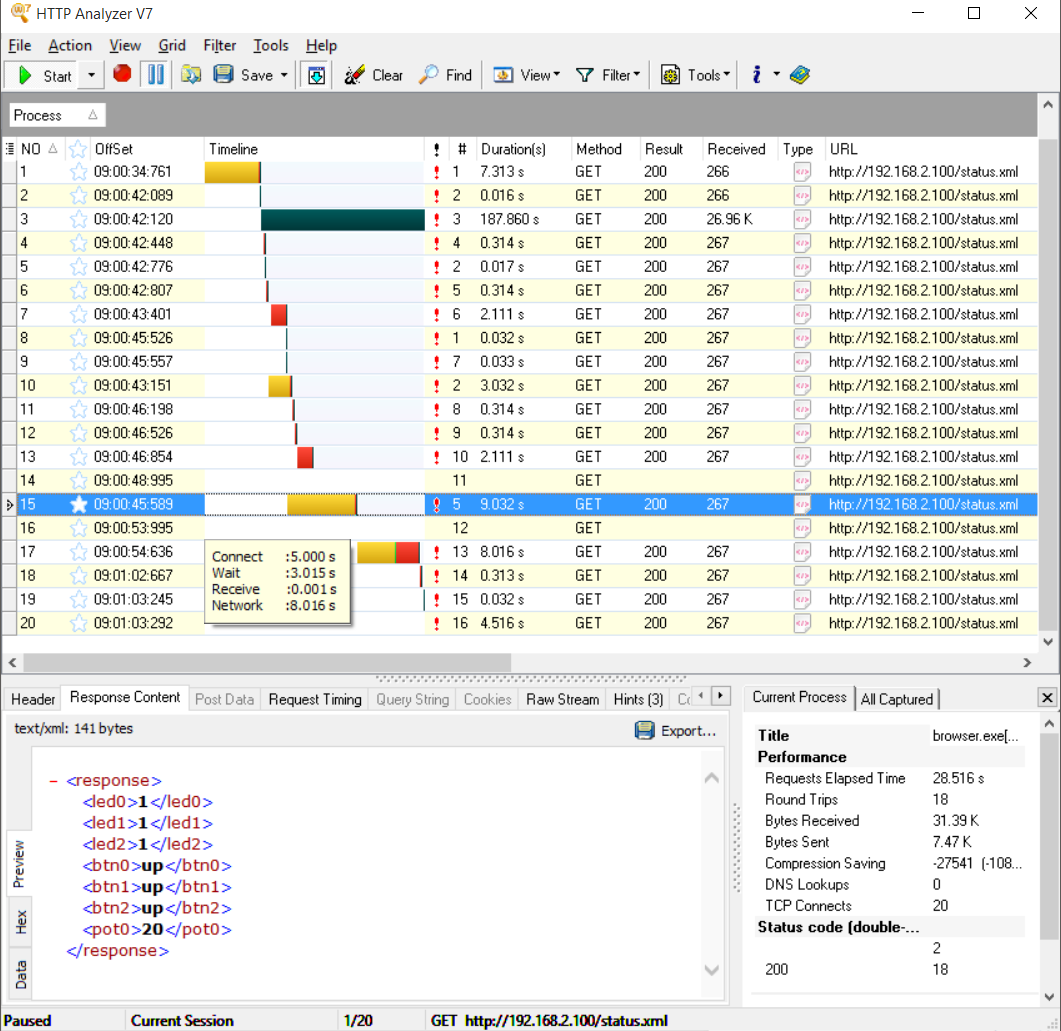The width and height of the screenshot is (1061, 1031).
Task: Switch to the Raw Stream tab
Action: point(562,699)
